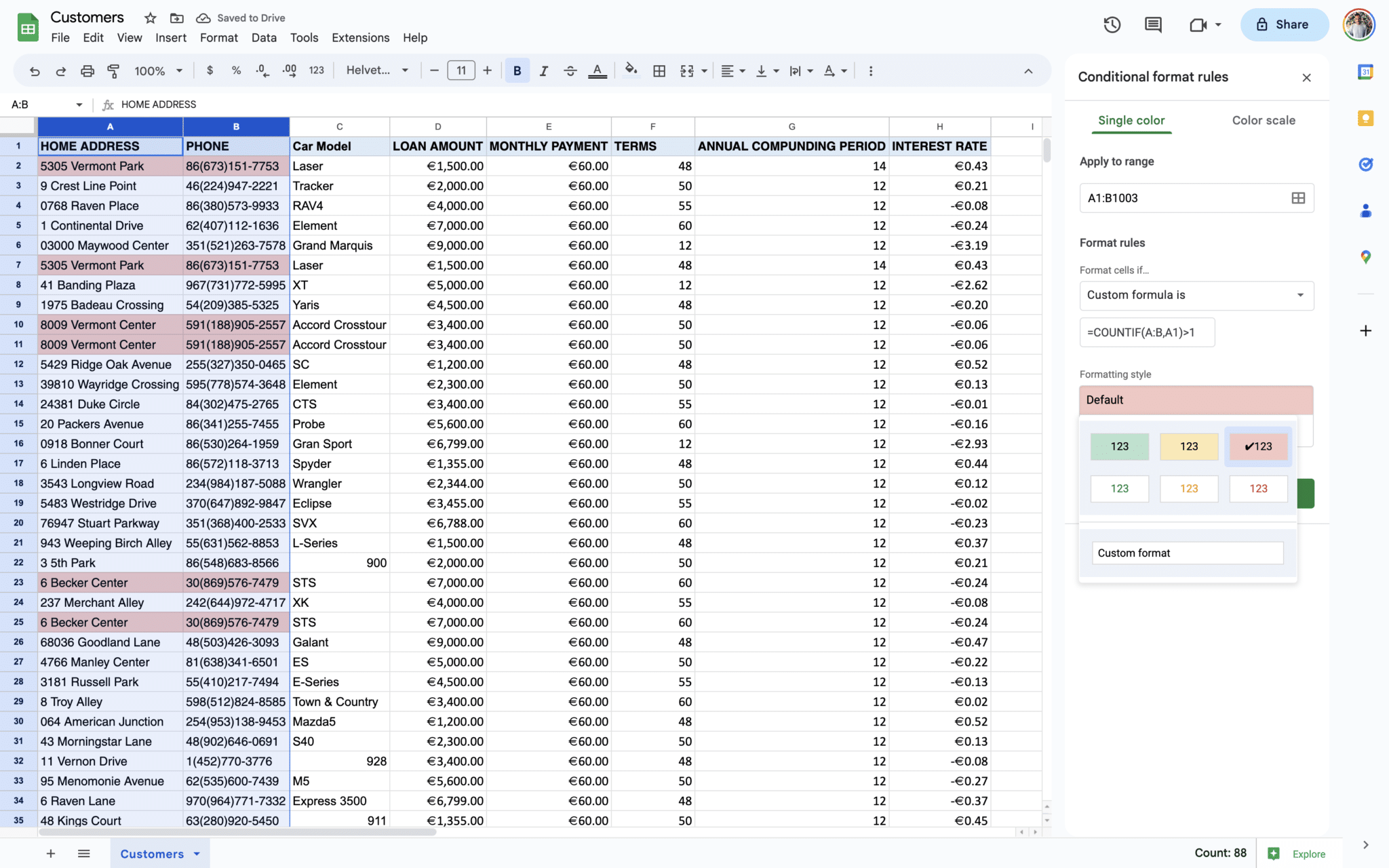This screenshot has width=1389, height=868.
Task: Collapse the toolbar with the chevron
Action: coord(1028,71)
